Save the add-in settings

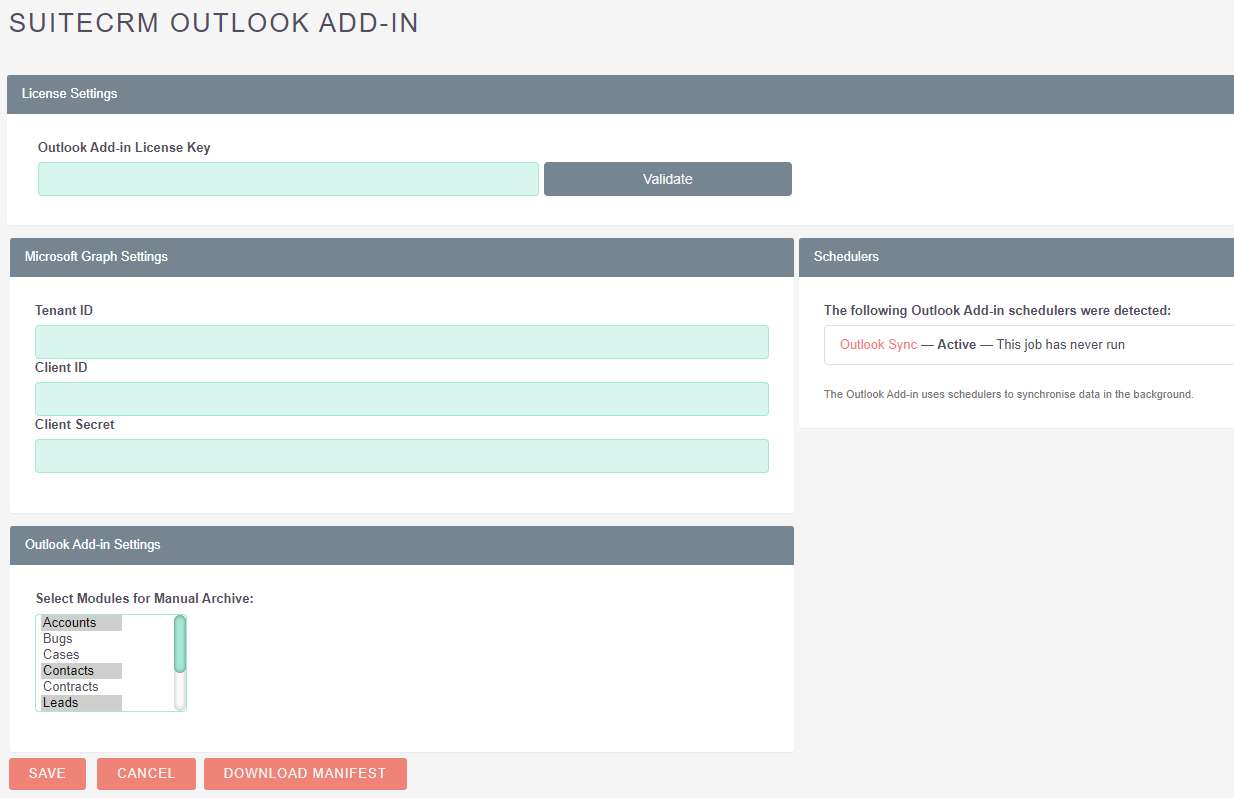[x=47, y=774]
